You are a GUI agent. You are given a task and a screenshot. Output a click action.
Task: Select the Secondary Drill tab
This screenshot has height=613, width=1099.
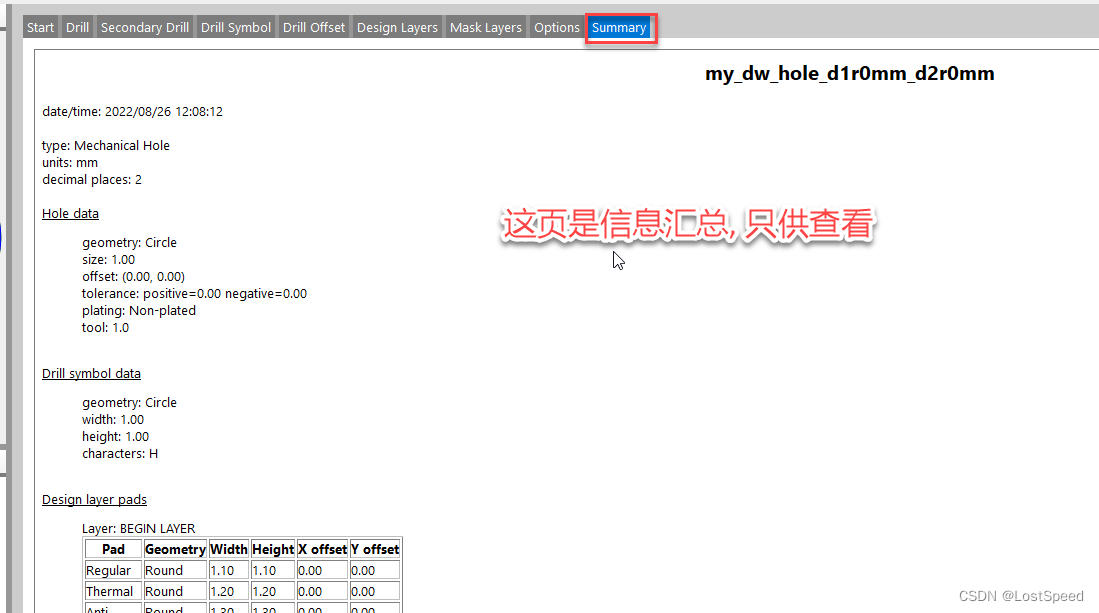(x=145, y=27)
